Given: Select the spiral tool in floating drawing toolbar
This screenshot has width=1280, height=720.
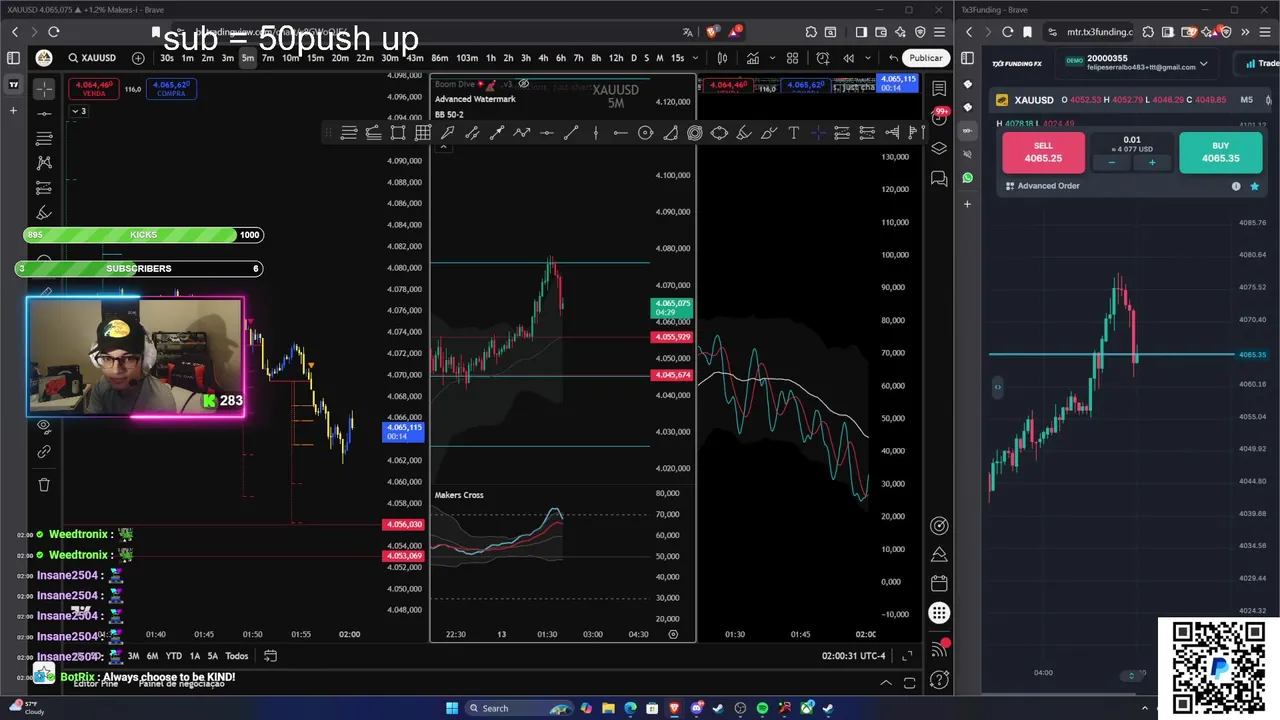Looking at the screenshot, I should click(x=695, y=133).
